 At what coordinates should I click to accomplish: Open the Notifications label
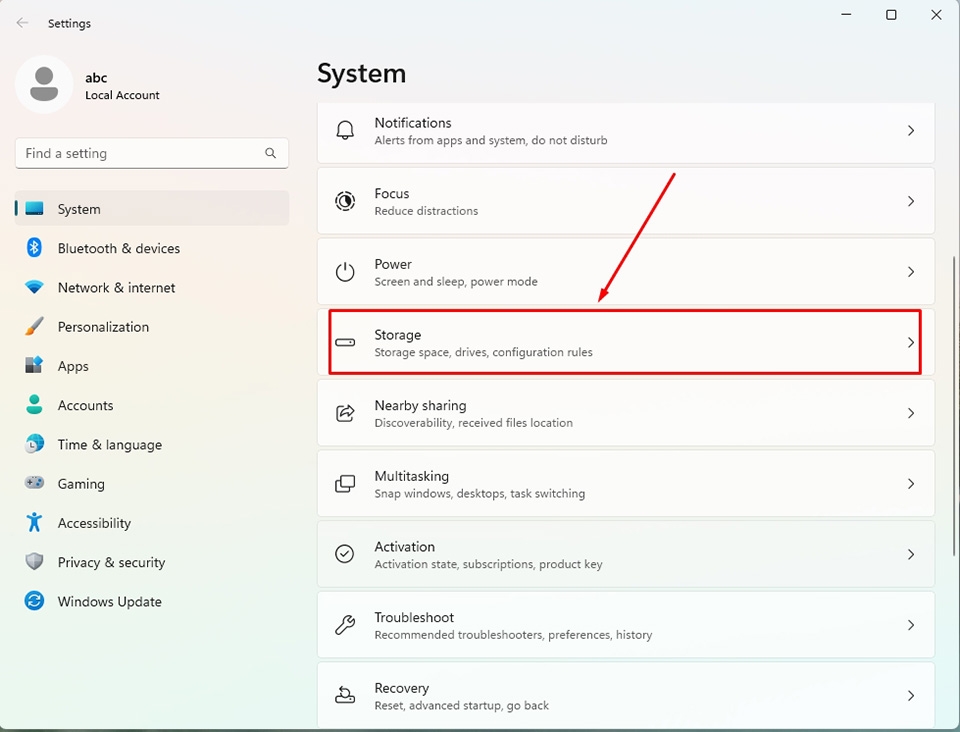pyautogui.click(x=413, y=122)
